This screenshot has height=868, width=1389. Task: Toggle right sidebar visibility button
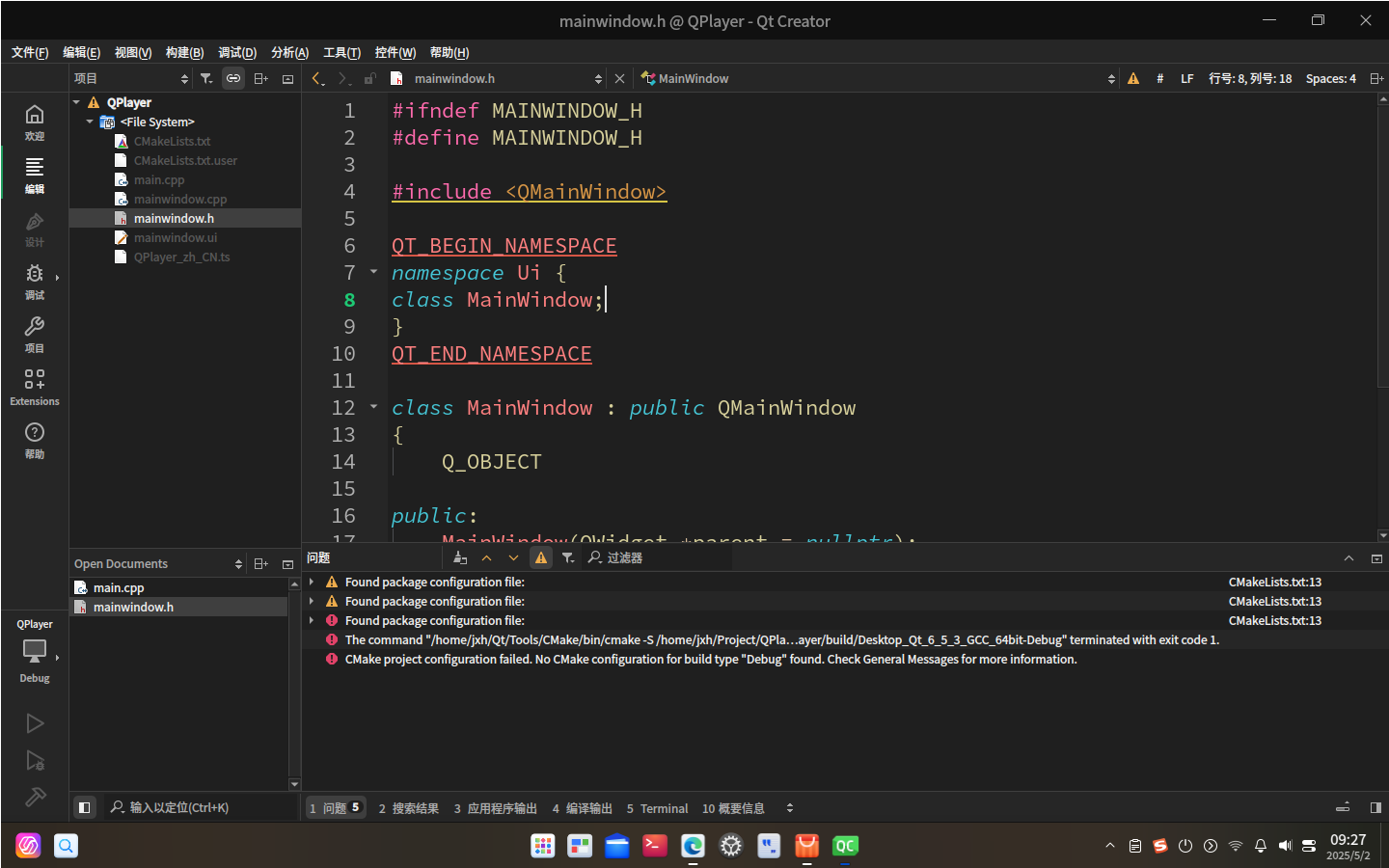click(1375, 807)
